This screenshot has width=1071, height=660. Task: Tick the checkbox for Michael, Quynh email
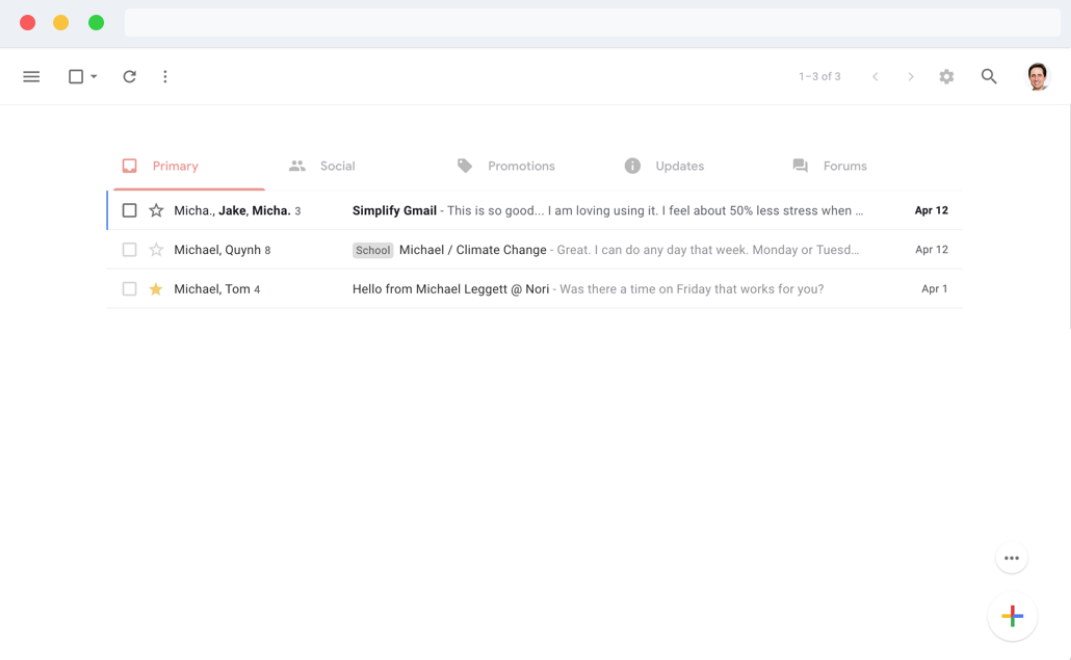pos(129,250)
